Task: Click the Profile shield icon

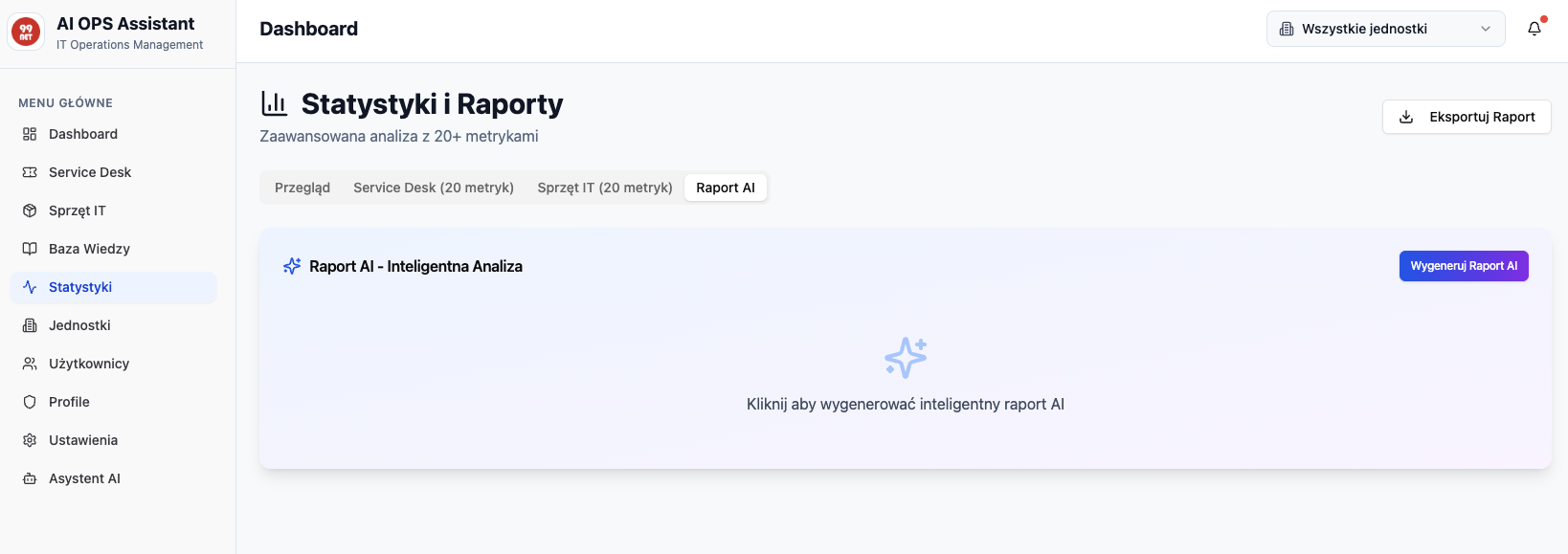Action: click(x=30, y=402)
